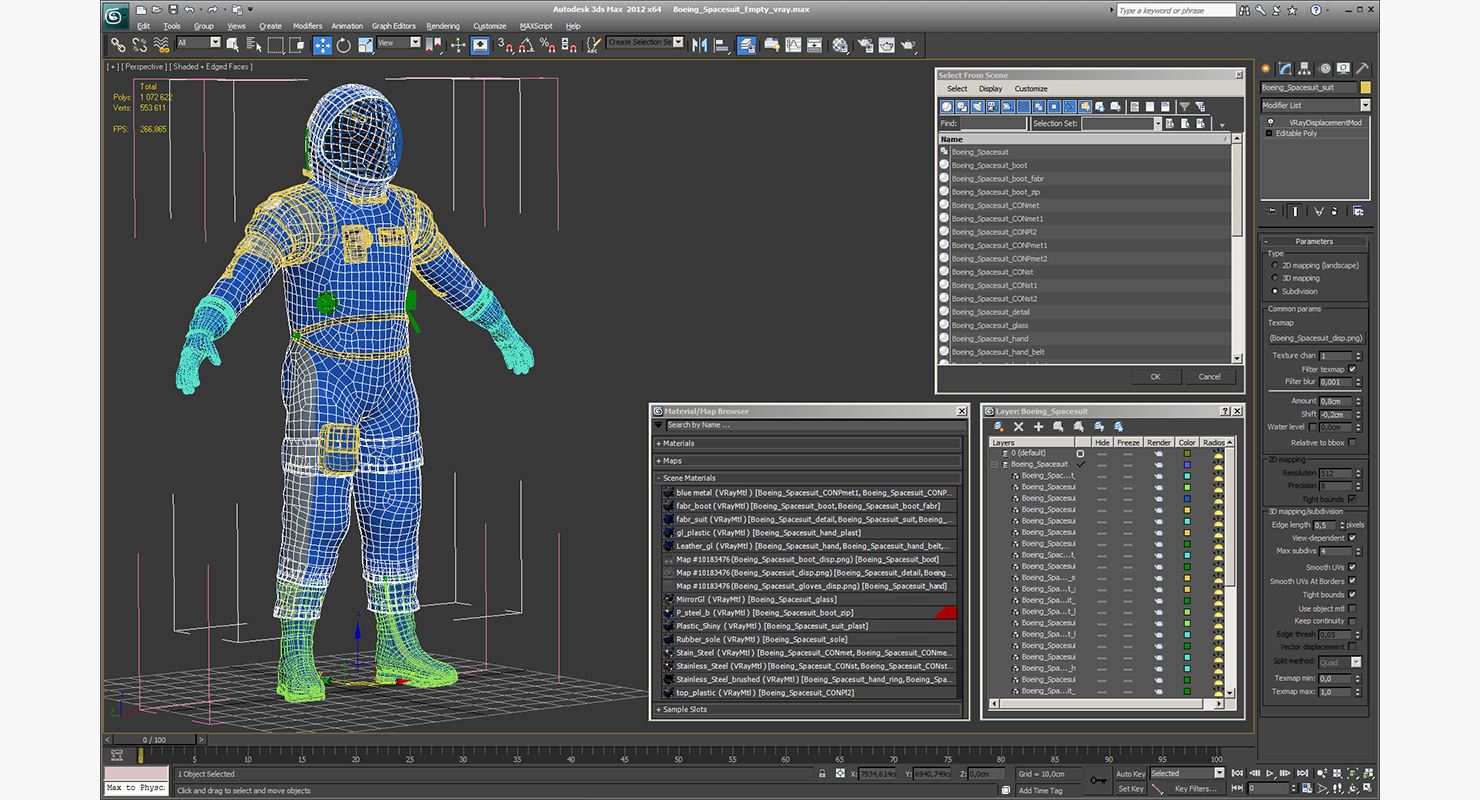This screenshot has width=1480, height=800.
Task: Click object color swatch beside Boeing_Spacesuit_suit name
Action: [x=1365, y=88]
